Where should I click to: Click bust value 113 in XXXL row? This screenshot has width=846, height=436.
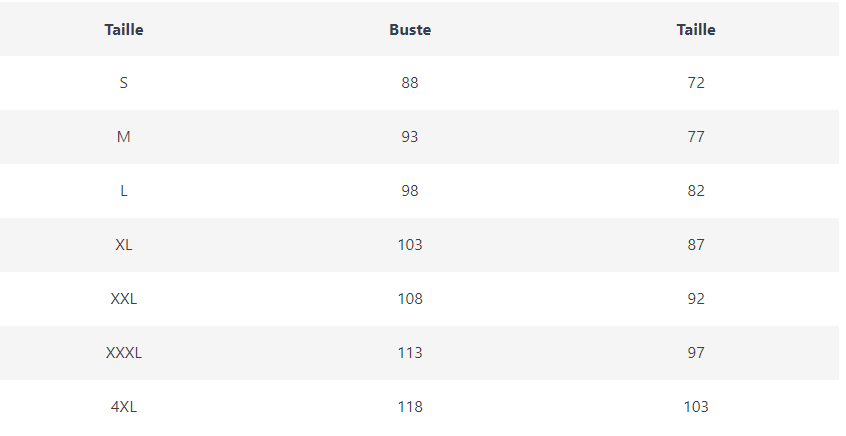410,353
